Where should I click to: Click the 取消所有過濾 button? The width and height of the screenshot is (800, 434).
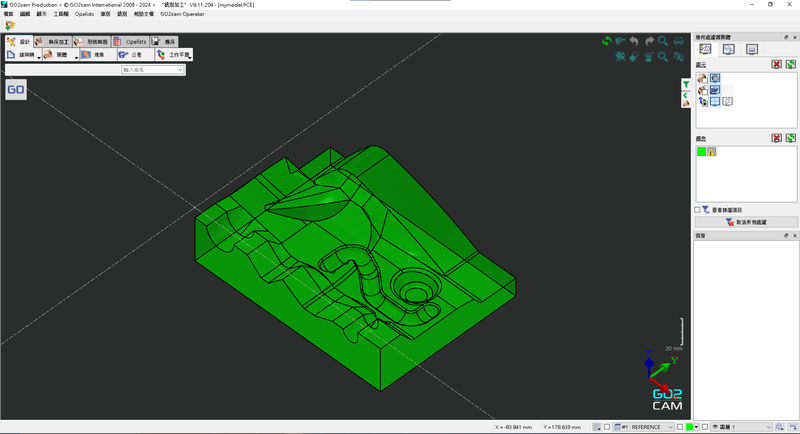point(746,222)
